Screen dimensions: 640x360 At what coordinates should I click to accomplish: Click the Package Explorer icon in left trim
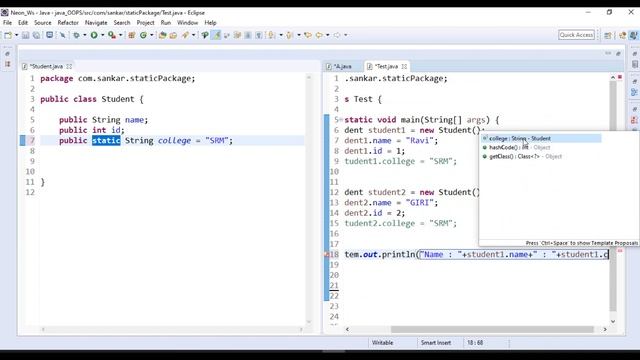click(x=7, y=64)
